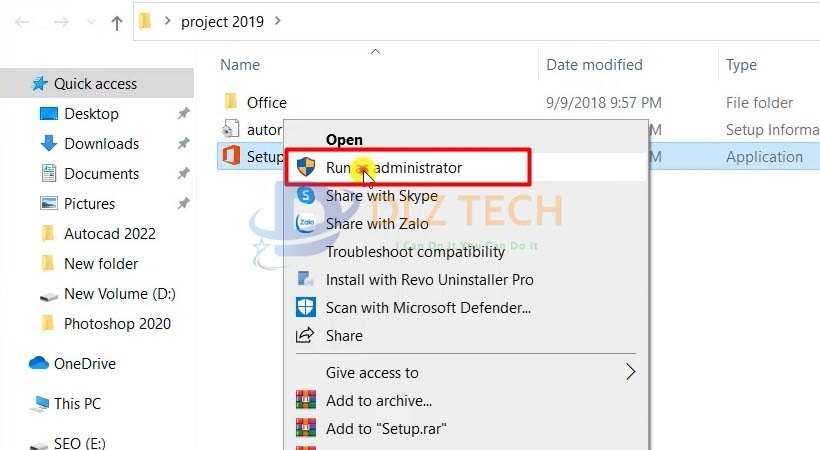
Task: Choose Open from the context menu
Action: click(344, 140)
